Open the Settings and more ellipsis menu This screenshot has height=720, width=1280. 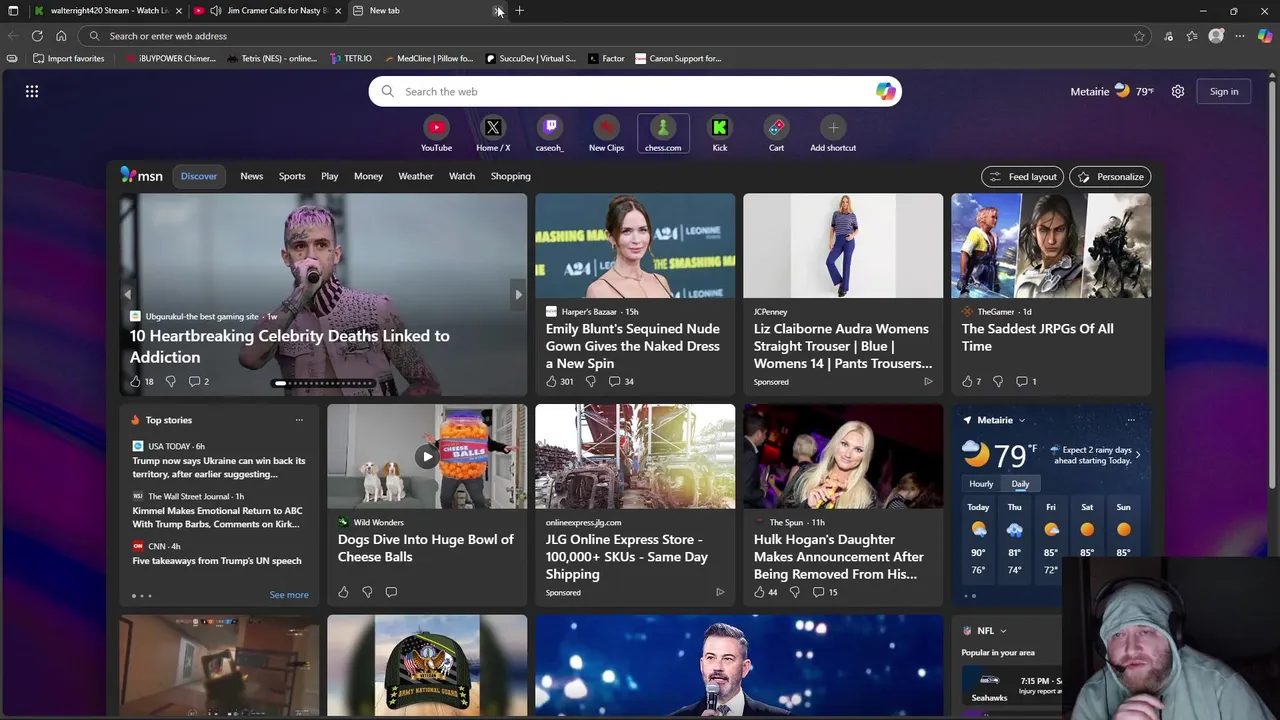(x=1240, y=36)
